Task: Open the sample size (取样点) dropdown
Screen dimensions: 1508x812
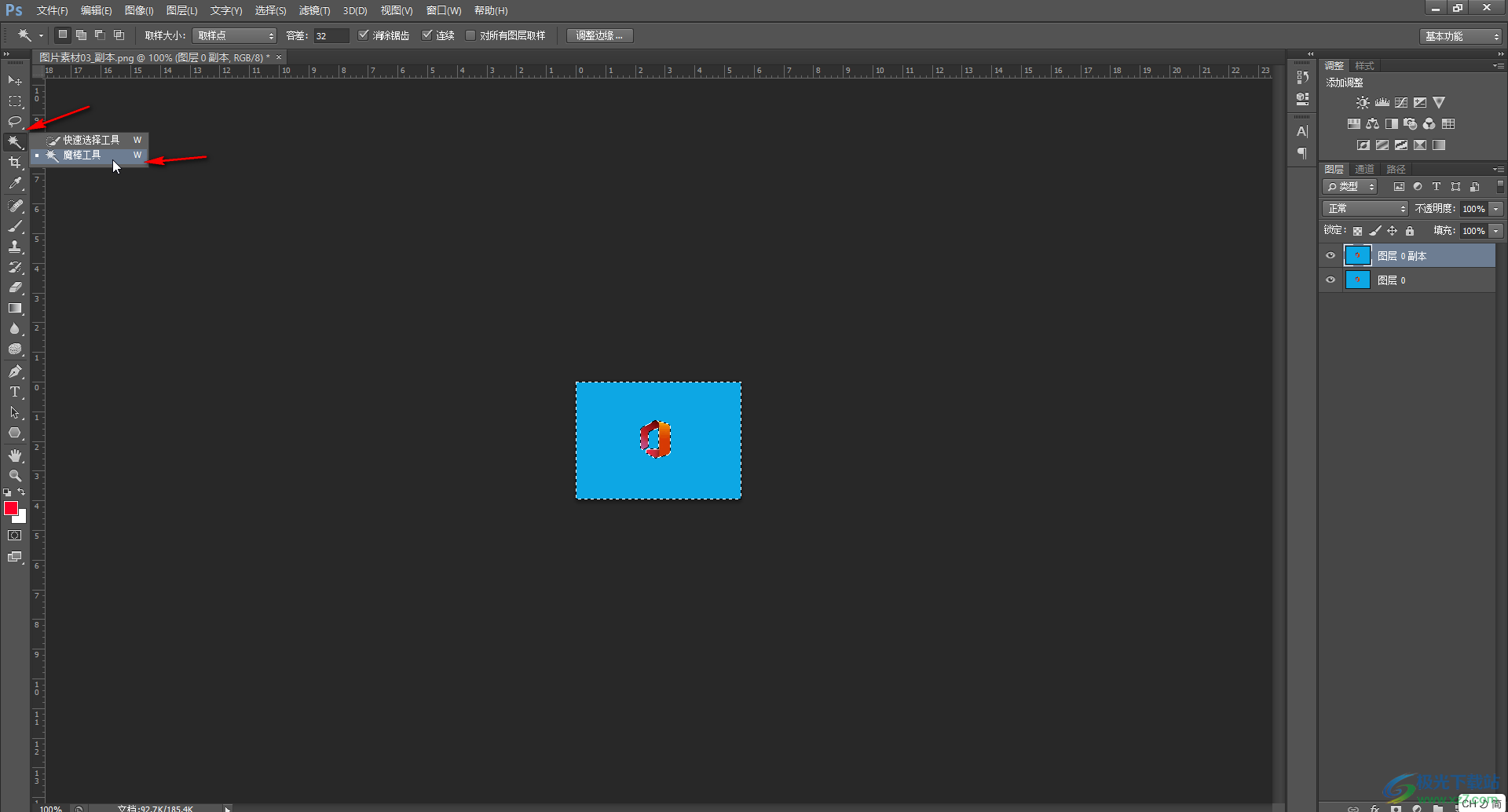Action: coord(234,36)
